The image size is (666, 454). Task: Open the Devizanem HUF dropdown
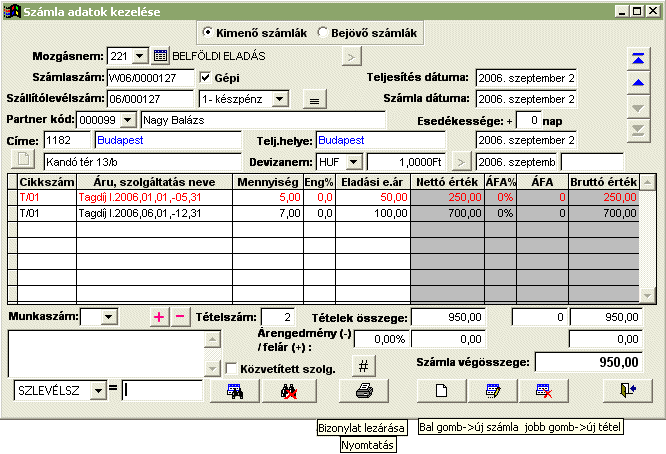click(x=353, y=162)
